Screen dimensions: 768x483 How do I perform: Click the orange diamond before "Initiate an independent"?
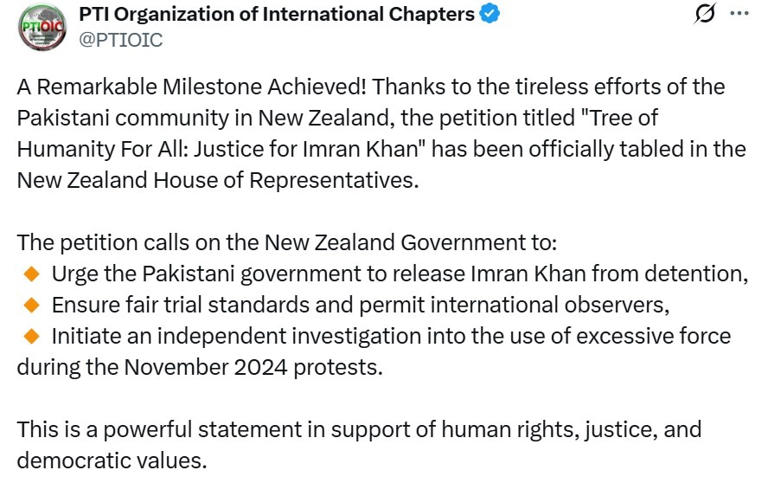31,335
